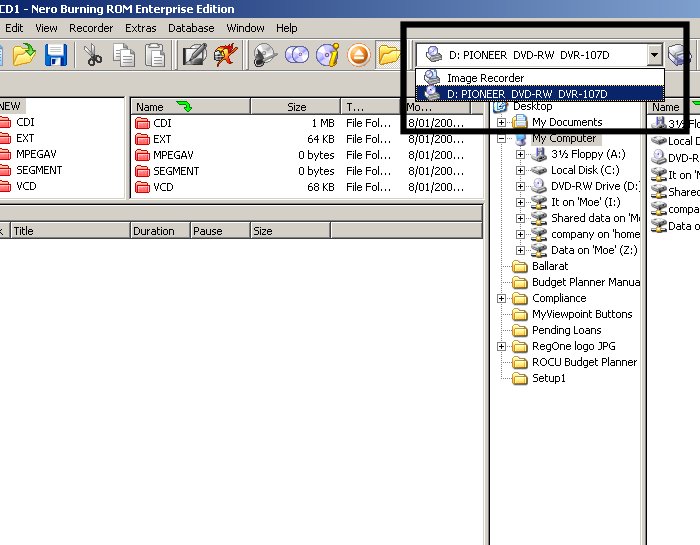Toggle the file browser folder icon
The image size is (700, 545).
[x=388, y=55]
